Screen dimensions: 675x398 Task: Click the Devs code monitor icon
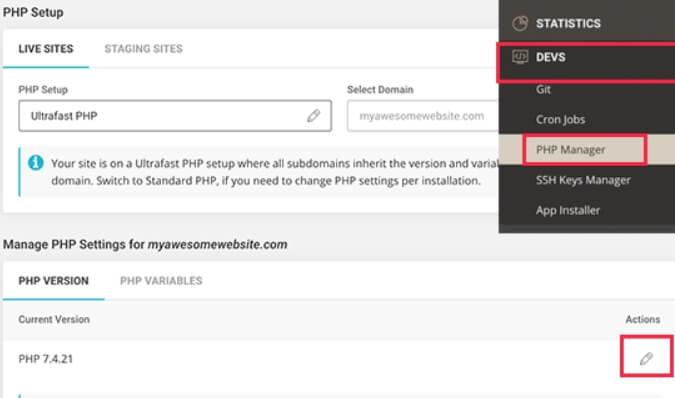click(x=520, y=57)
